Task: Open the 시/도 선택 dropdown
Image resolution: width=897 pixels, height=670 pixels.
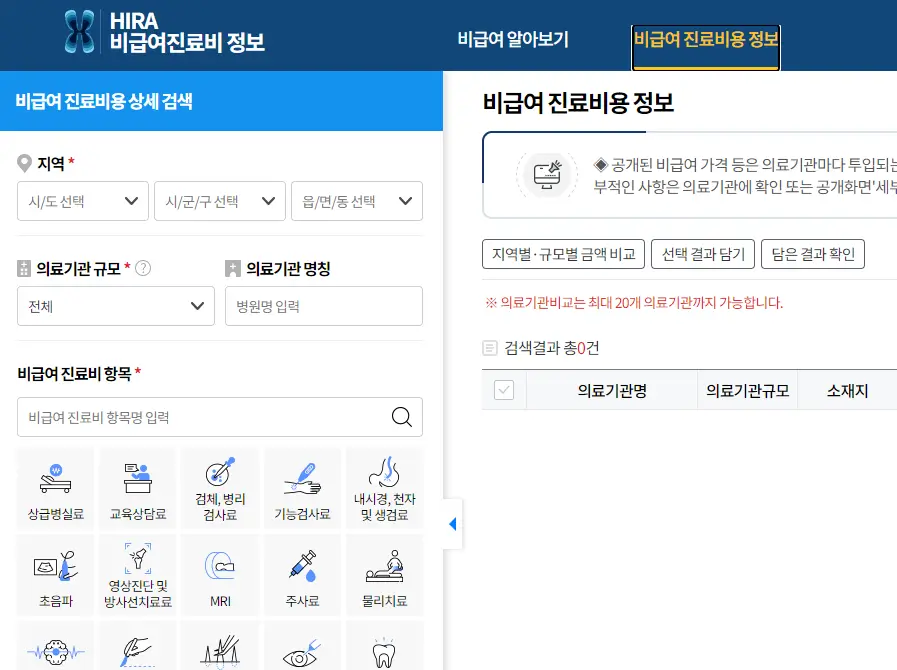Action: [82, 201]
